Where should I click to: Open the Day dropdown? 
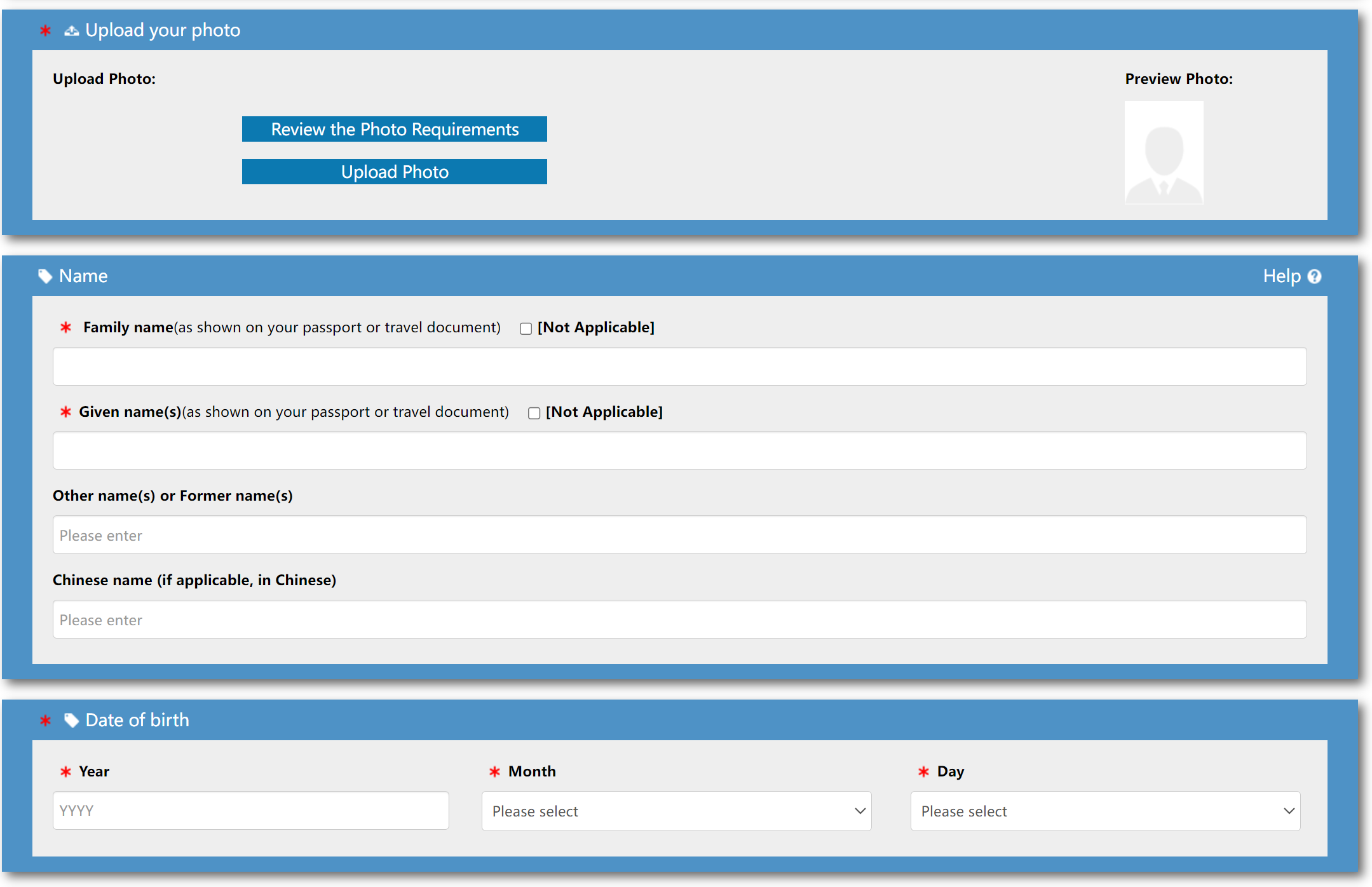point(1104,811)
